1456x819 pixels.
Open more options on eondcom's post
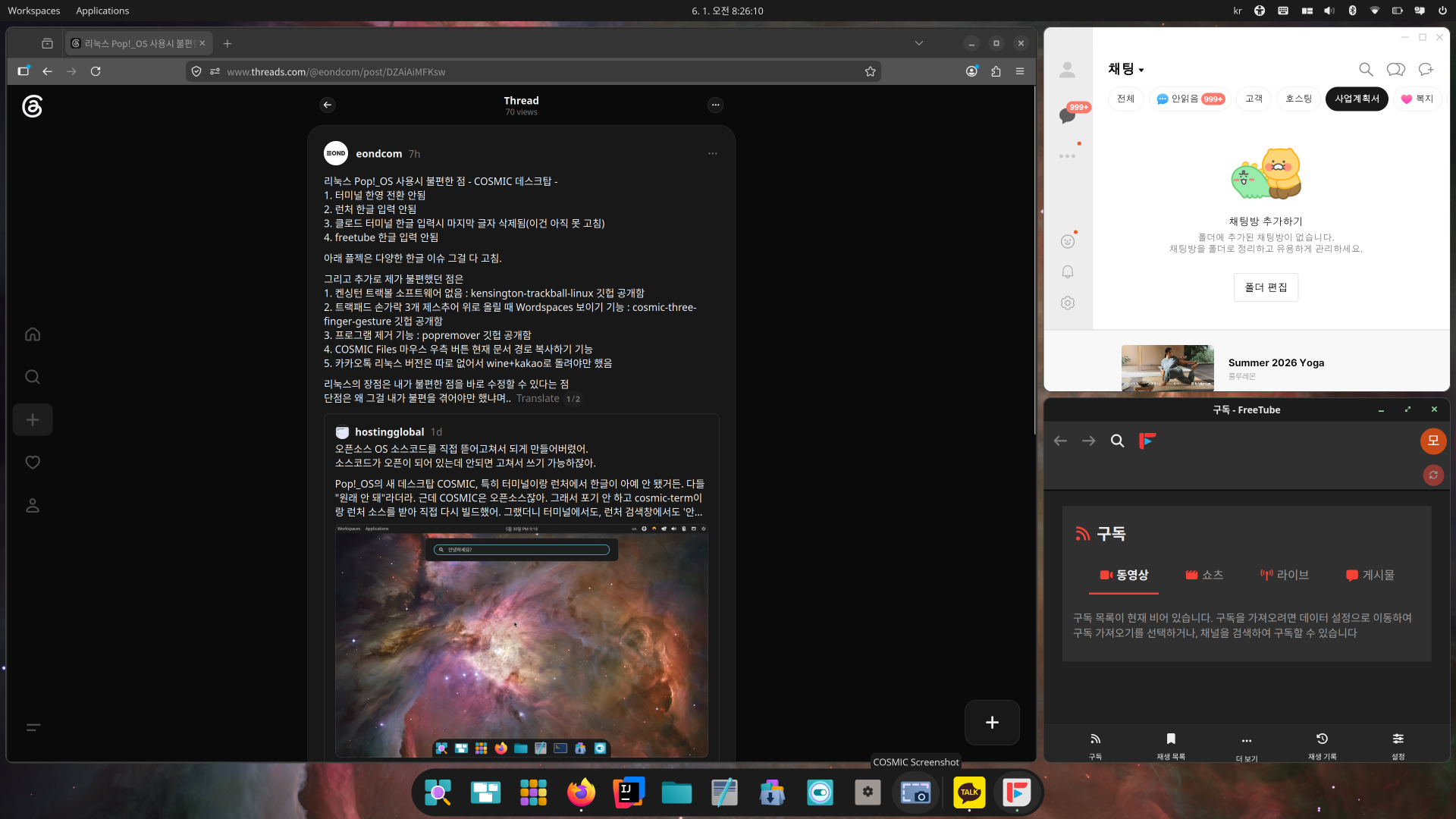712,153
